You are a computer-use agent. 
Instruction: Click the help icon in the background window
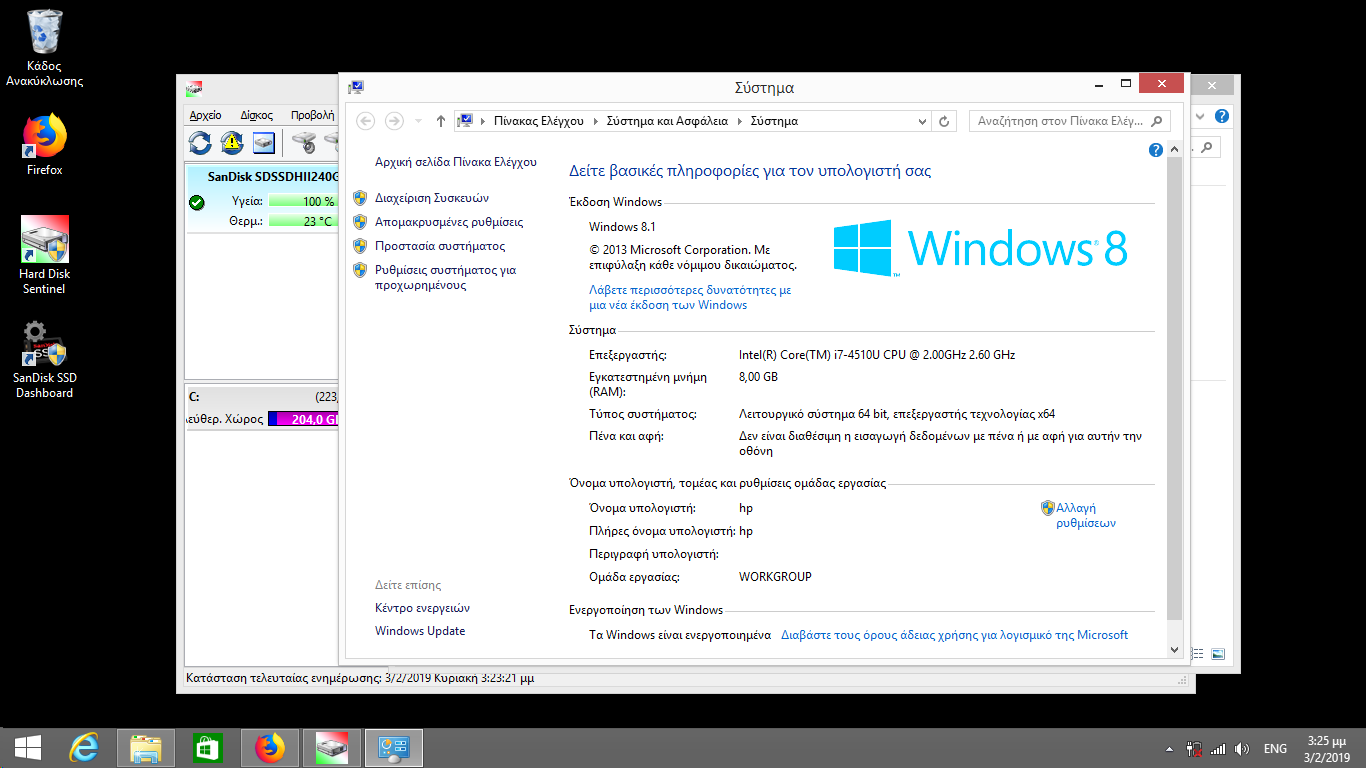pyautogui.click(x=1221, y=116)
